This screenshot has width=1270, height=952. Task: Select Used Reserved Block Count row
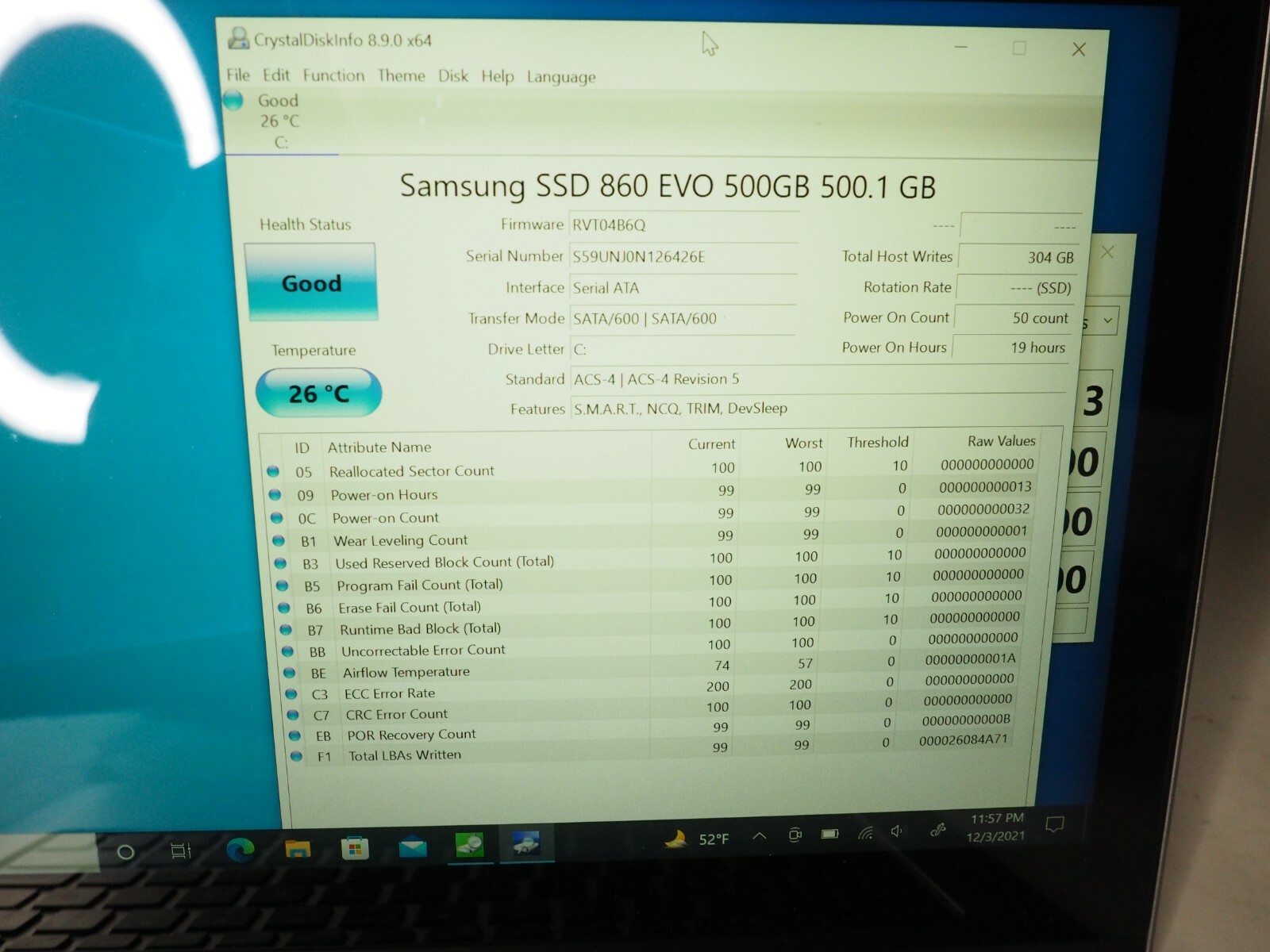(x=652, y=559)
